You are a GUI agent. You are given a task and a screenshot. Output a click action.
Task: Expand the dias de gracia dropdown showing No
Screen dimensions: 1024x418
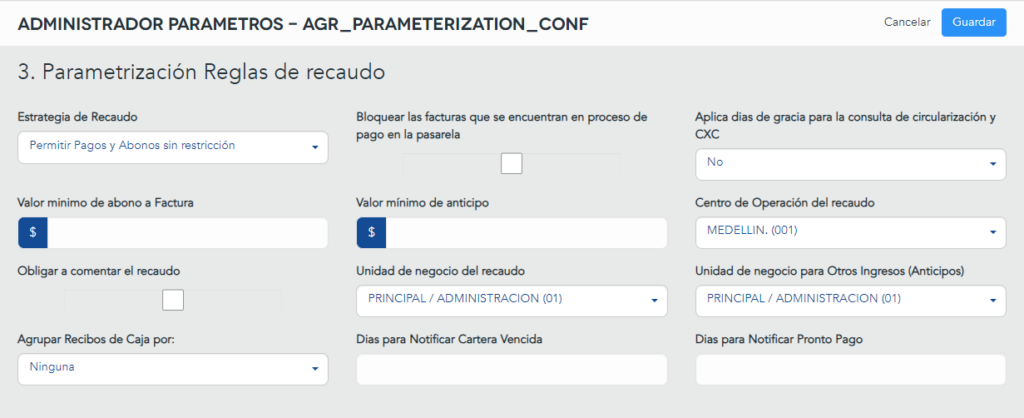851,163
